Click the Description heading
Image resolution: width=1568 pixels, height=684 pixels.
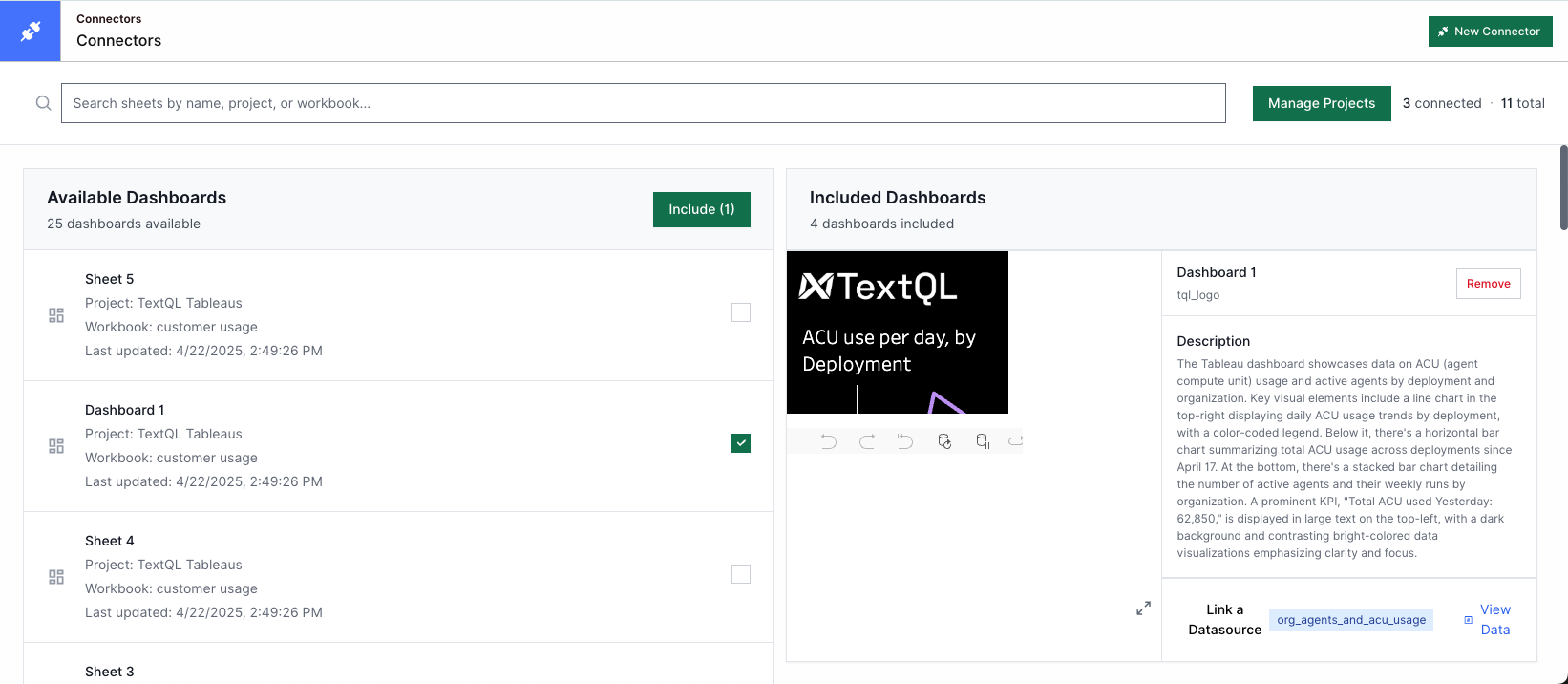click(x=1214, y=341)
